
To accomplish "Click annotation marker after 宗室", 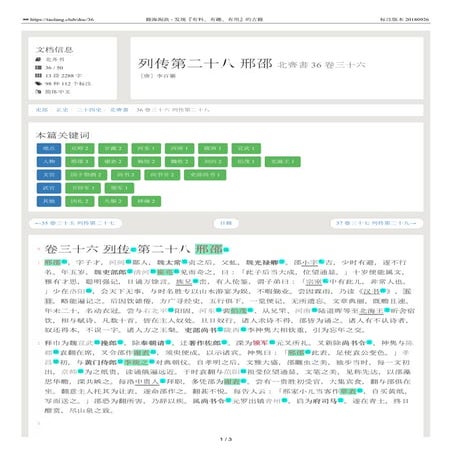I will pyautogui.click(x=325, y=281).
